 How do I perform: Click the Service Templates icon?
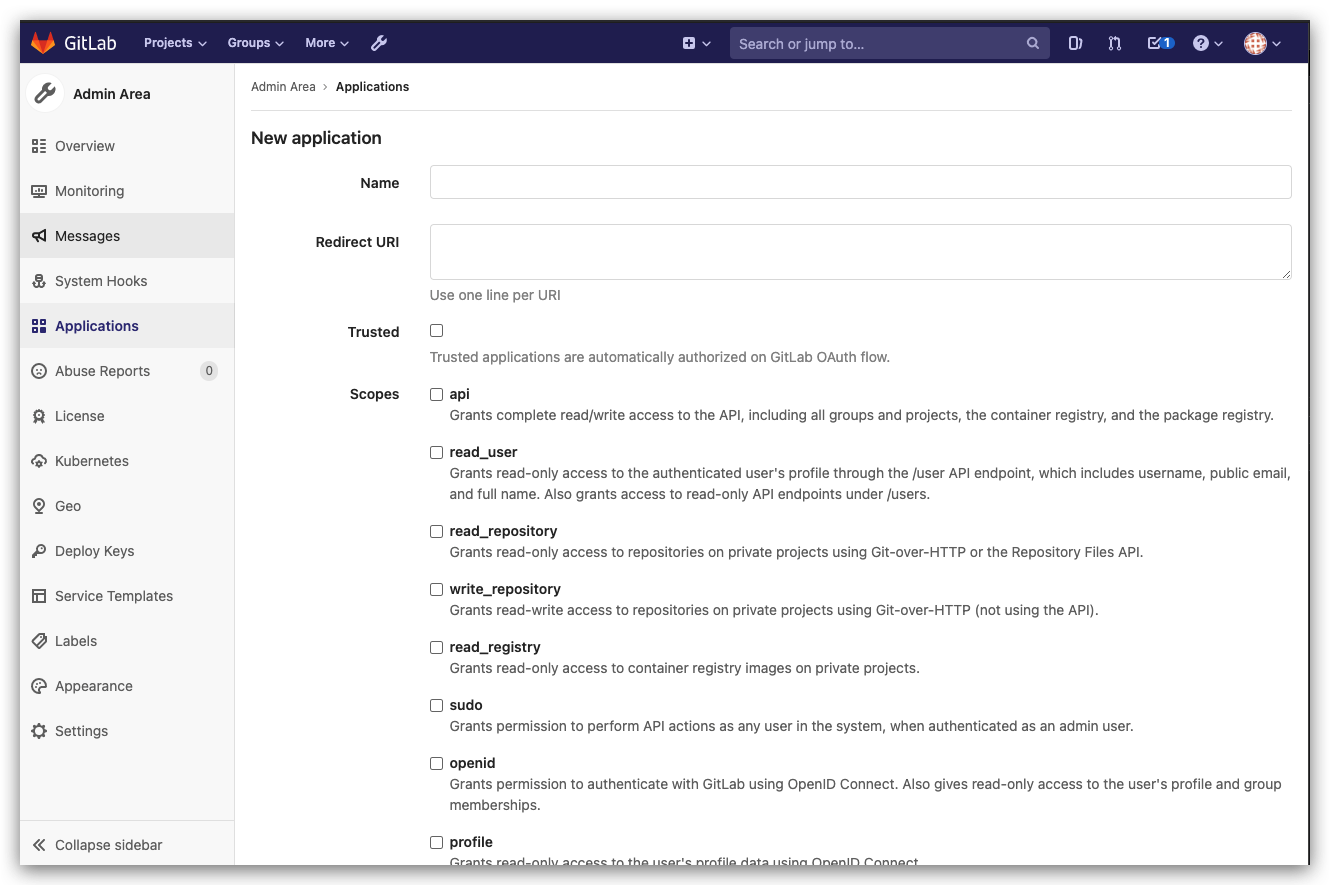tap(39, 596)
